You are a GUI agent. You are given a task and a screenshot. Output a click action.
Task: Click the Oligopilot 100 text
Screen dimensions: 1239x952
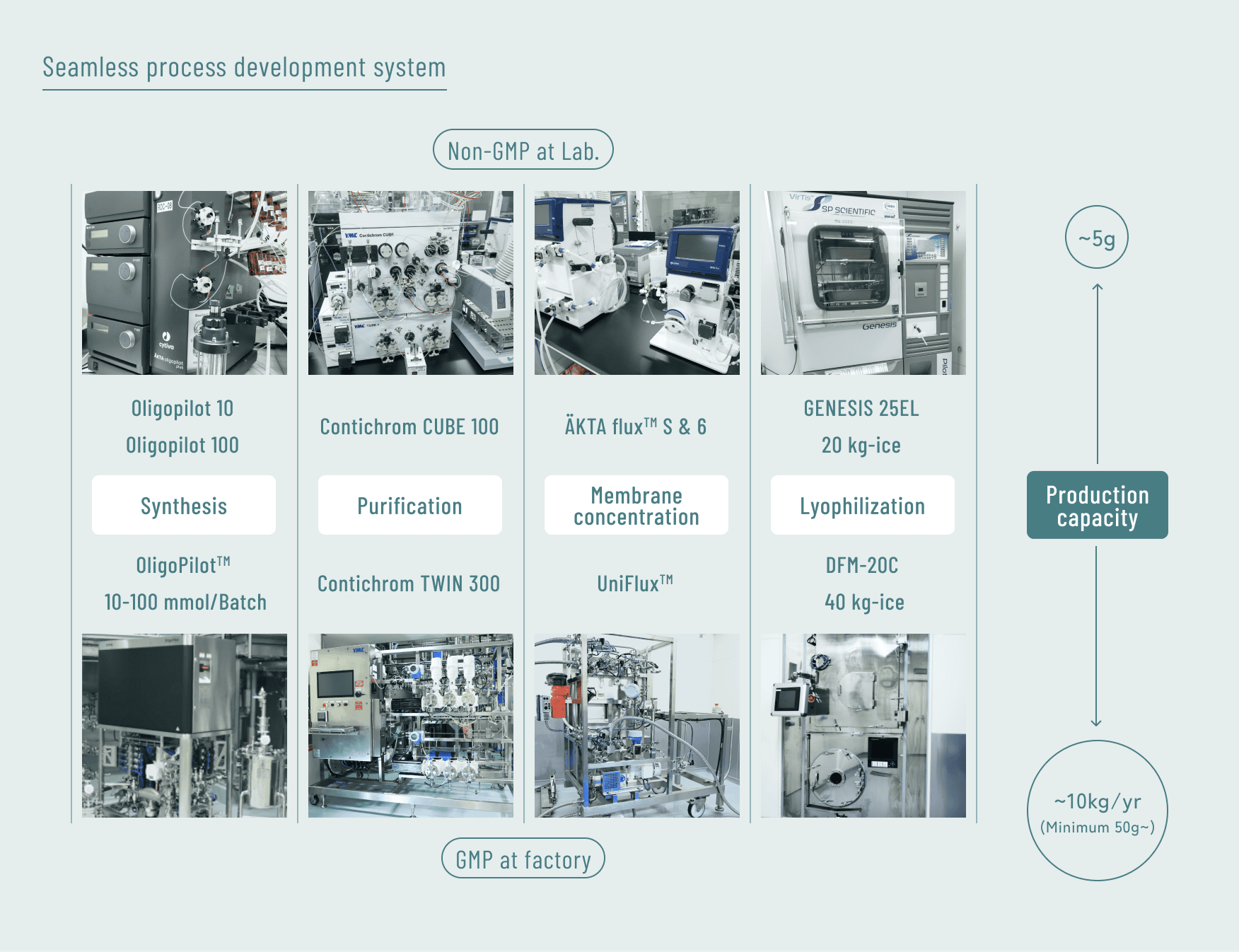(x=182, y=446)
